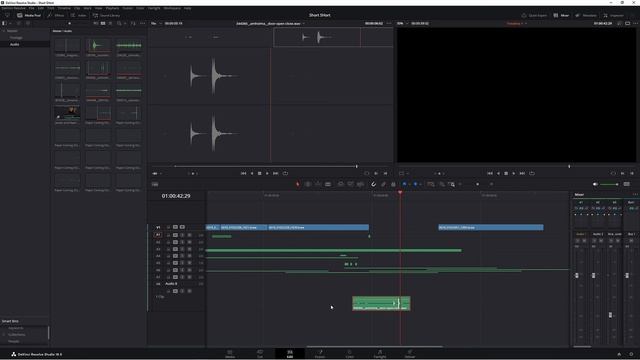This screenshot has width=640, height=360.
Task: Play the timeline viewer
Action: pyautogui.click(x=514, y=173)
